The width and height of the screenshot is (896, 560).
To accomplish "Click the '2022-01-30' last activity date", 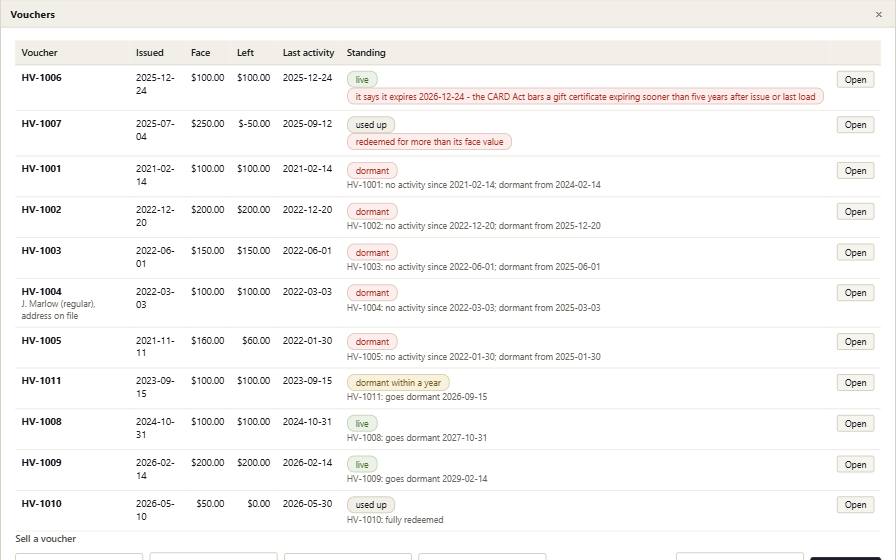I will [x=307, y=341].
